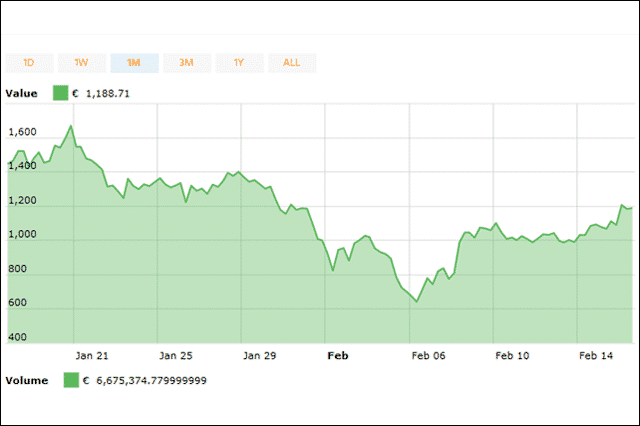Click the bold Feb axis label
This screenshot has height=426, width=640.
[338, 356]
